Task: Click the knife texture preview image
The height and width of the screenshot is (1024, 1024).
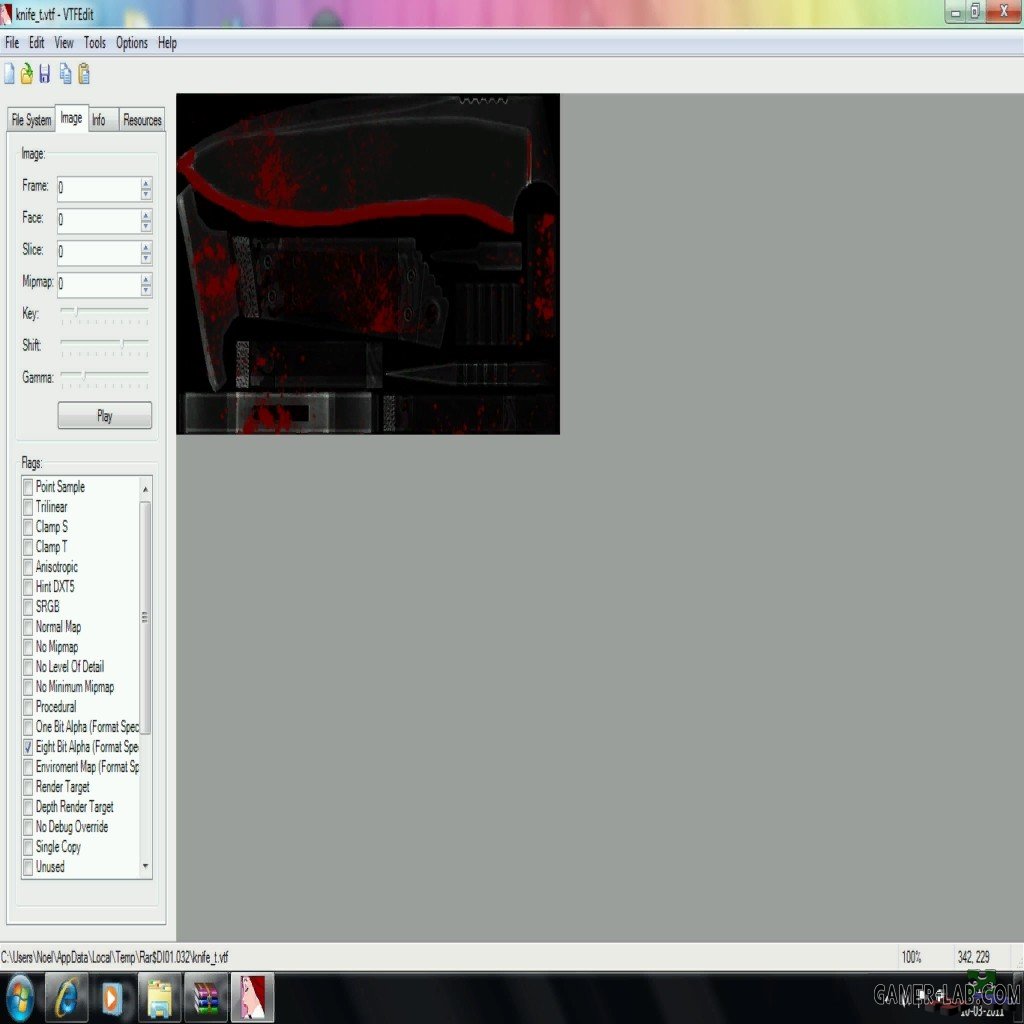Action: 368,264
